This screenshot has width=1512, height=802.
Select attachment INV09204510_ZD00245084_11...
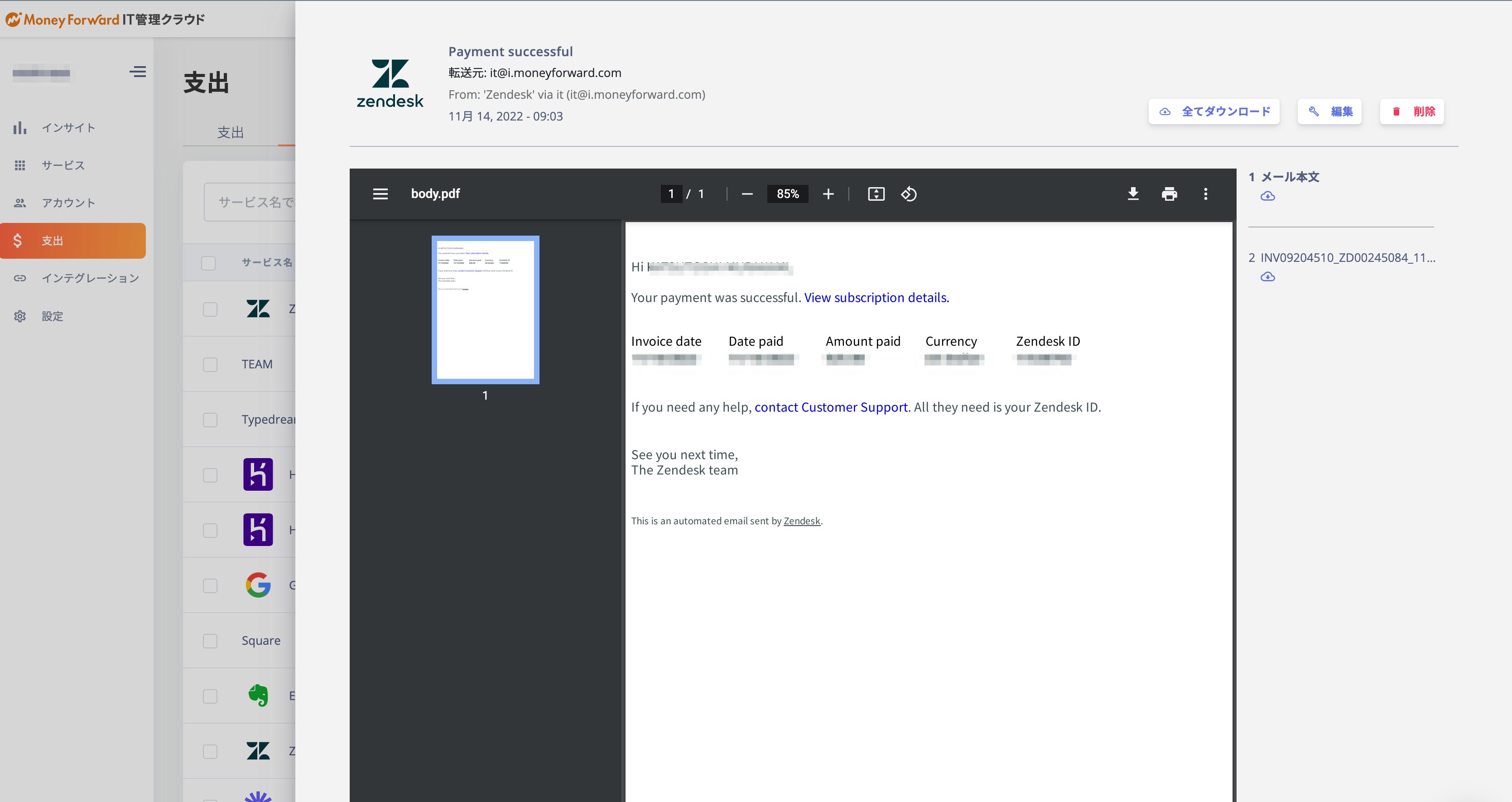(1348, 257)
